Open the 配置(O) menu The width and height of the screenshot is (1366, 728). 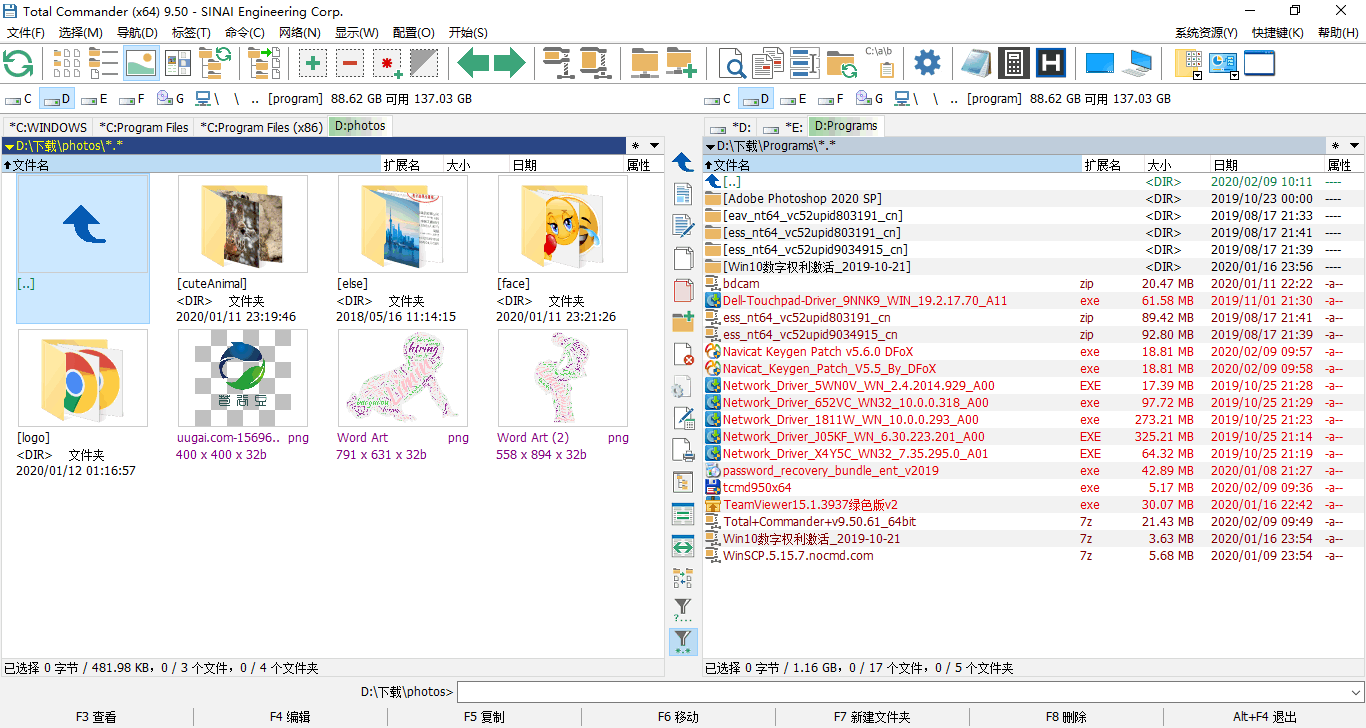[x=413, y=33]
